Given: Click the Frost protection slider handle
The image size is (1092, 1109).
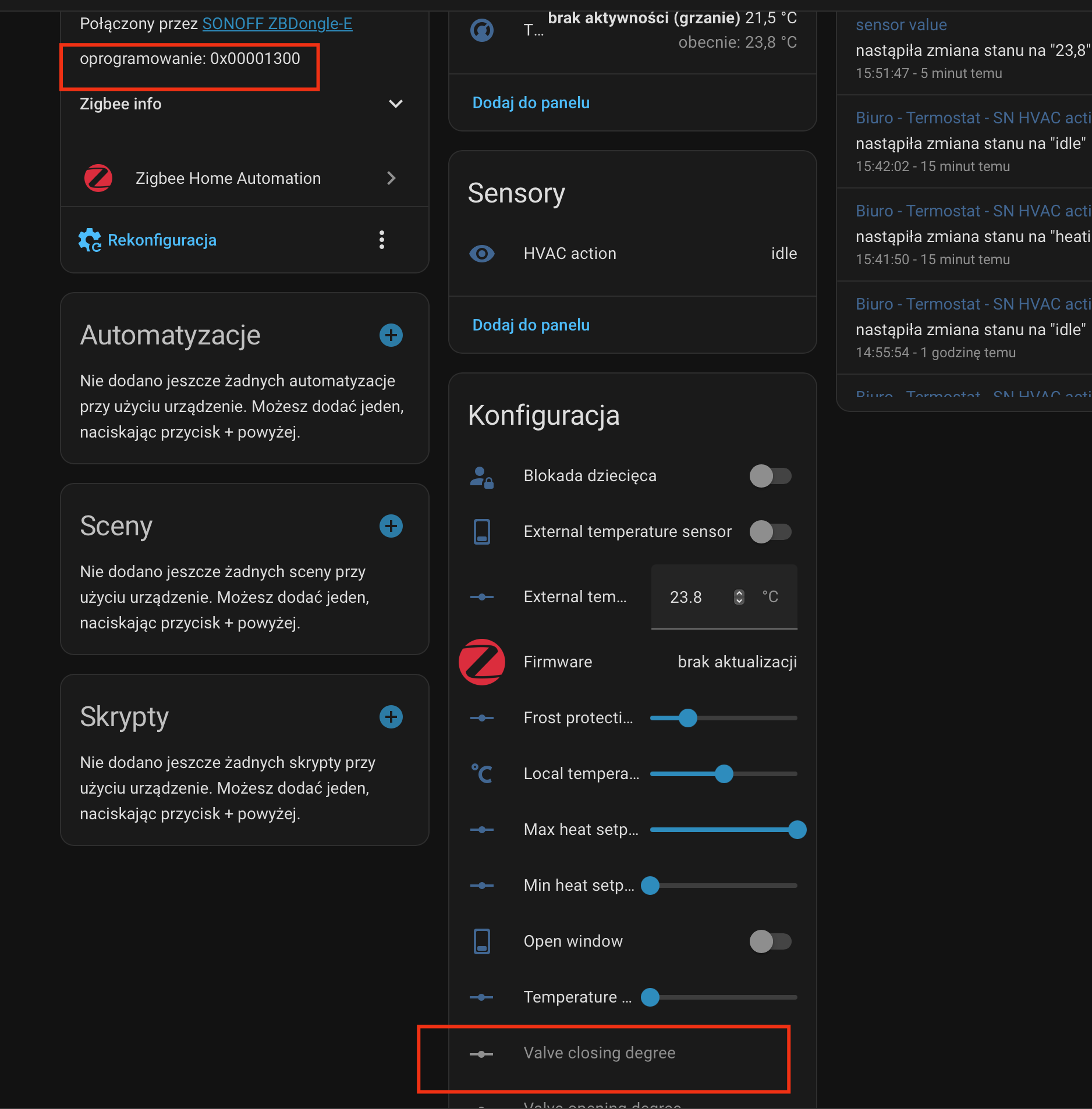Looking at the screenshot, I should (688, 718).
